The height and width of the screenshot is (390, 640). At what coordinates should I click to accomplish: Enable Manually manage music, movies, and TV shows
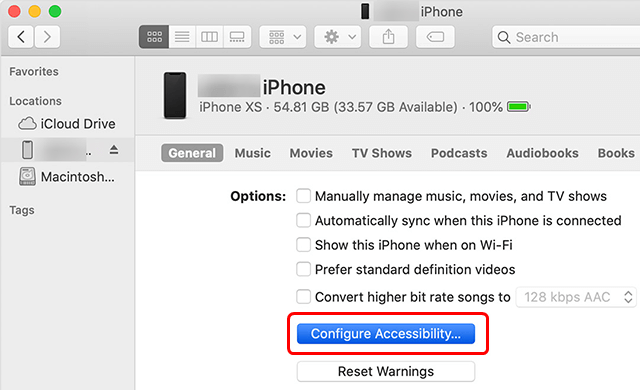303,196
